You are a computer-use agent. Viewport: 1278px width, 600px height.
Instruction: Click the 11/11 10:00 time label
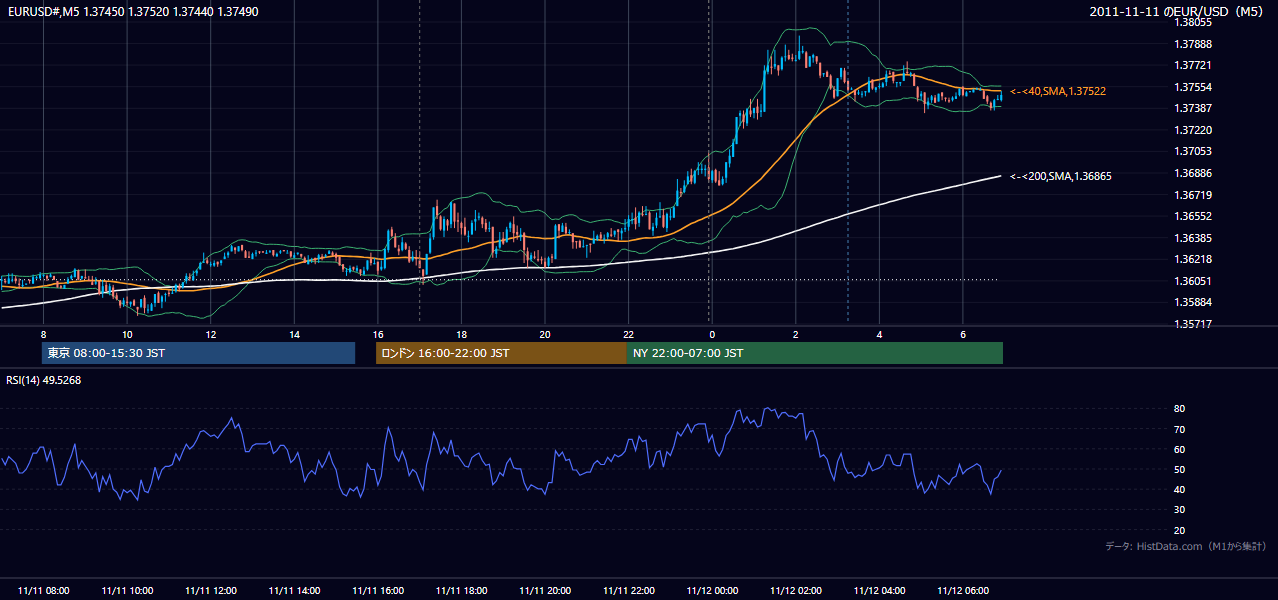click(x=127, y=591)
